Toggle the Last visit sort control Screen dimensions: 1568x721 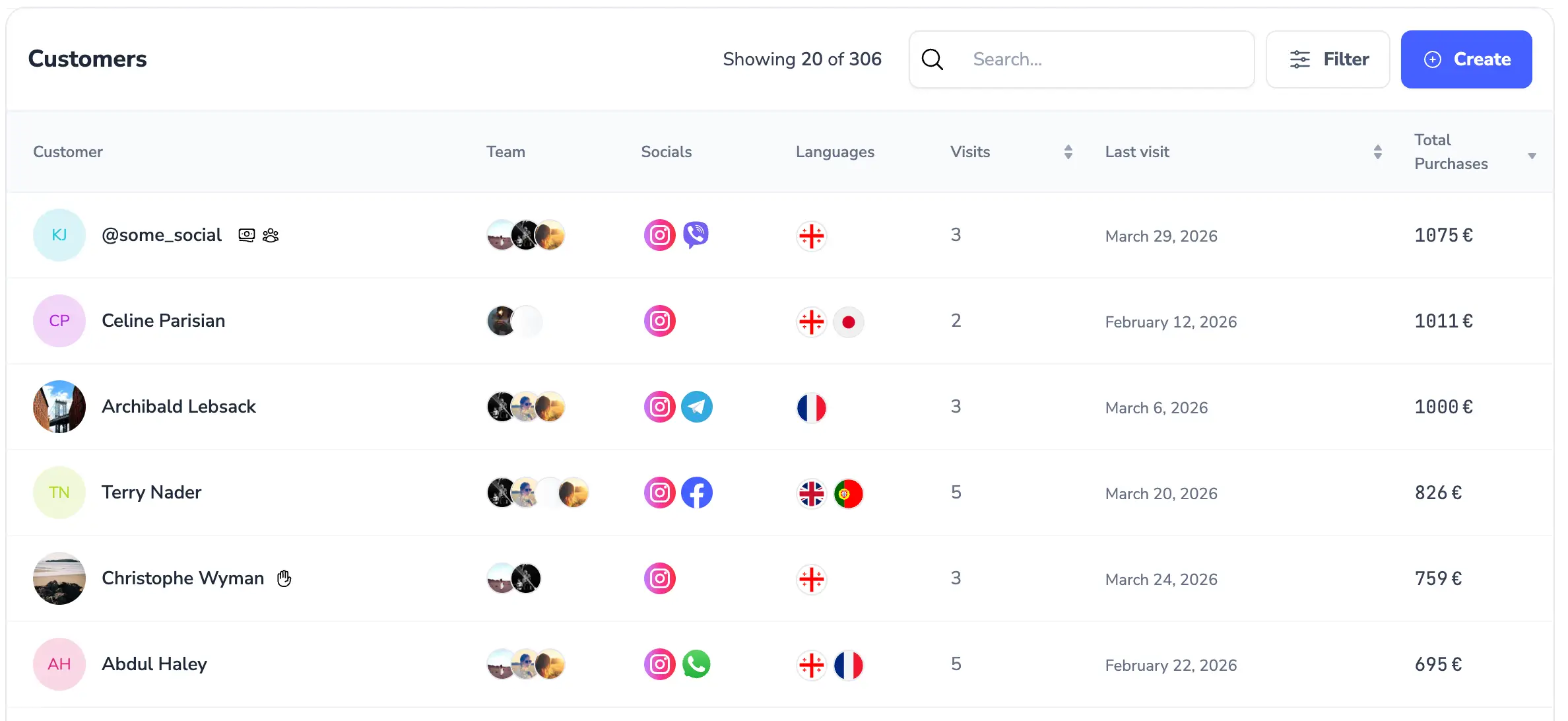coord(1377,151)
